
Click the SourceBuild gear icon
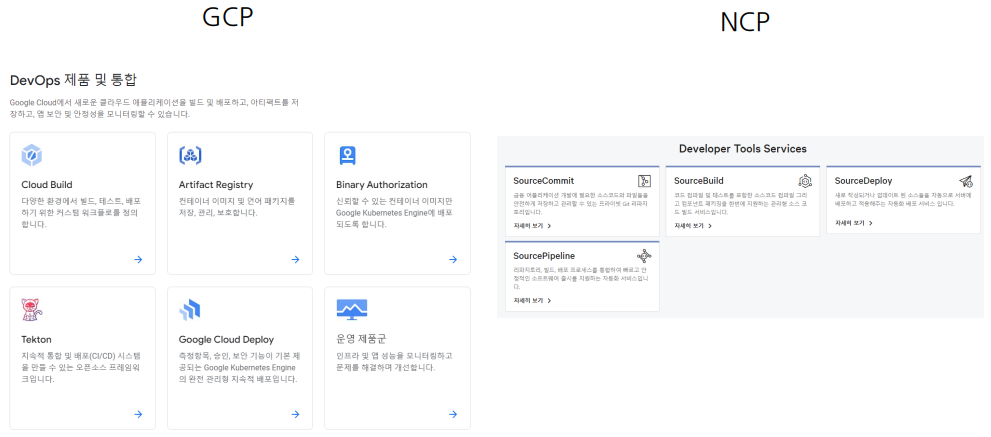(x=805, y=182)
